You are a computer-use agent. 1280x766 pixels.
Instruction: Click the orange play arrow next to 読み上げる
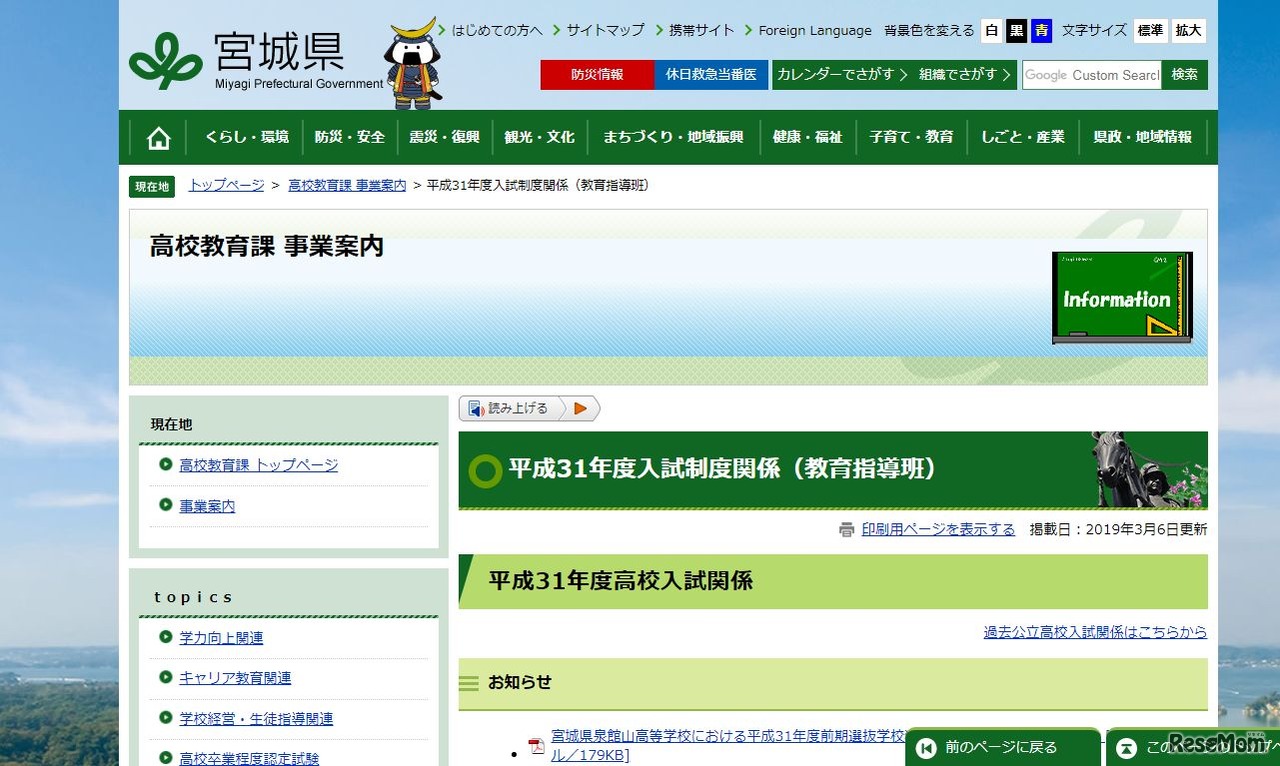[x=581, y=408]
